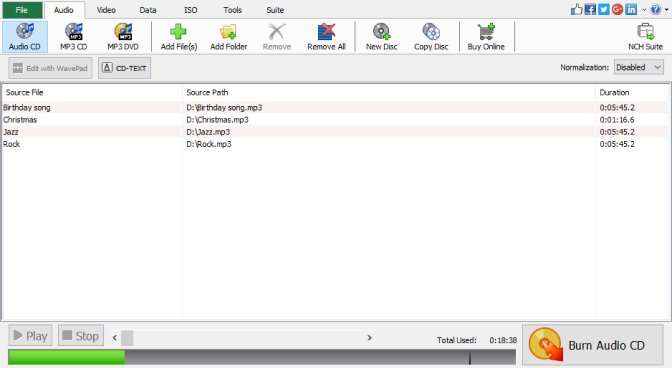Switch to the ISO tab

coord(191,10)
